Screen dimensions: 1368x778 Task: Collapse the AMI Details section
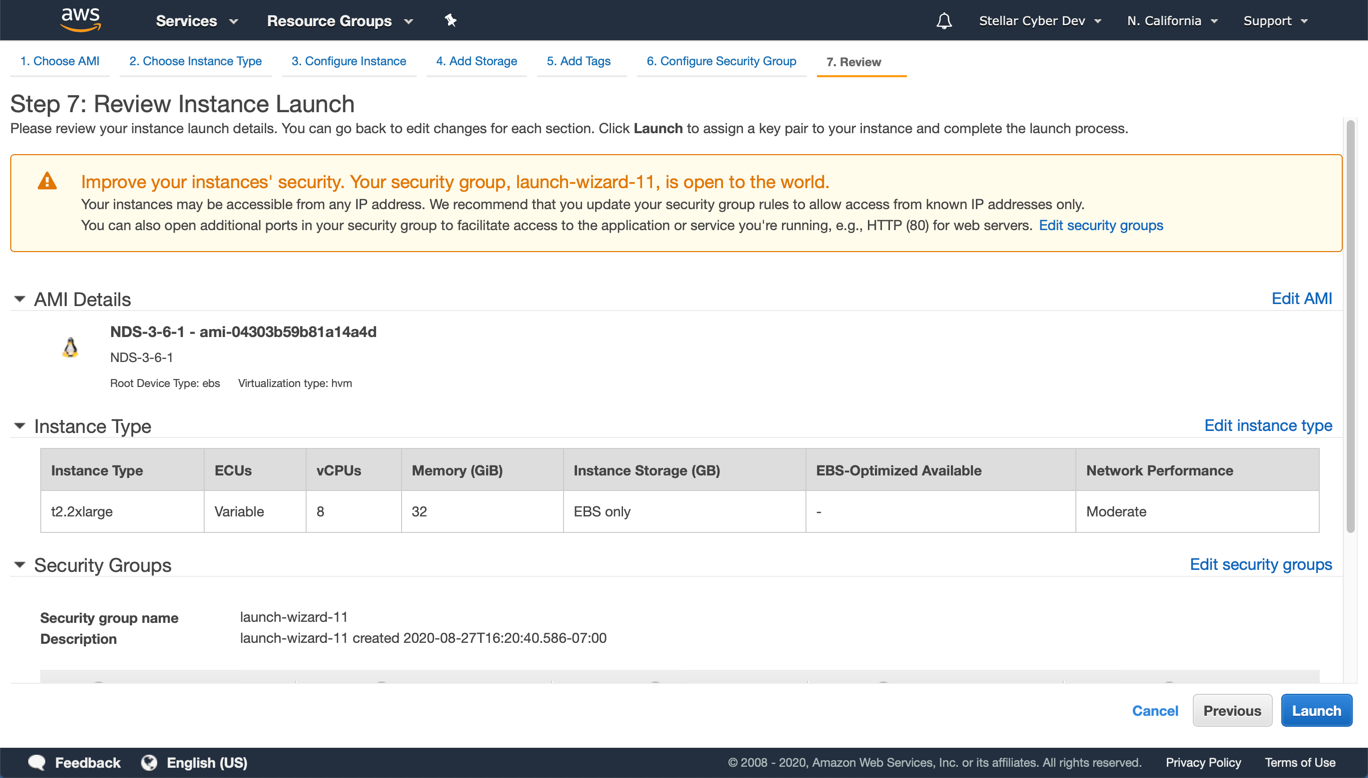click(x=18, y=297)
